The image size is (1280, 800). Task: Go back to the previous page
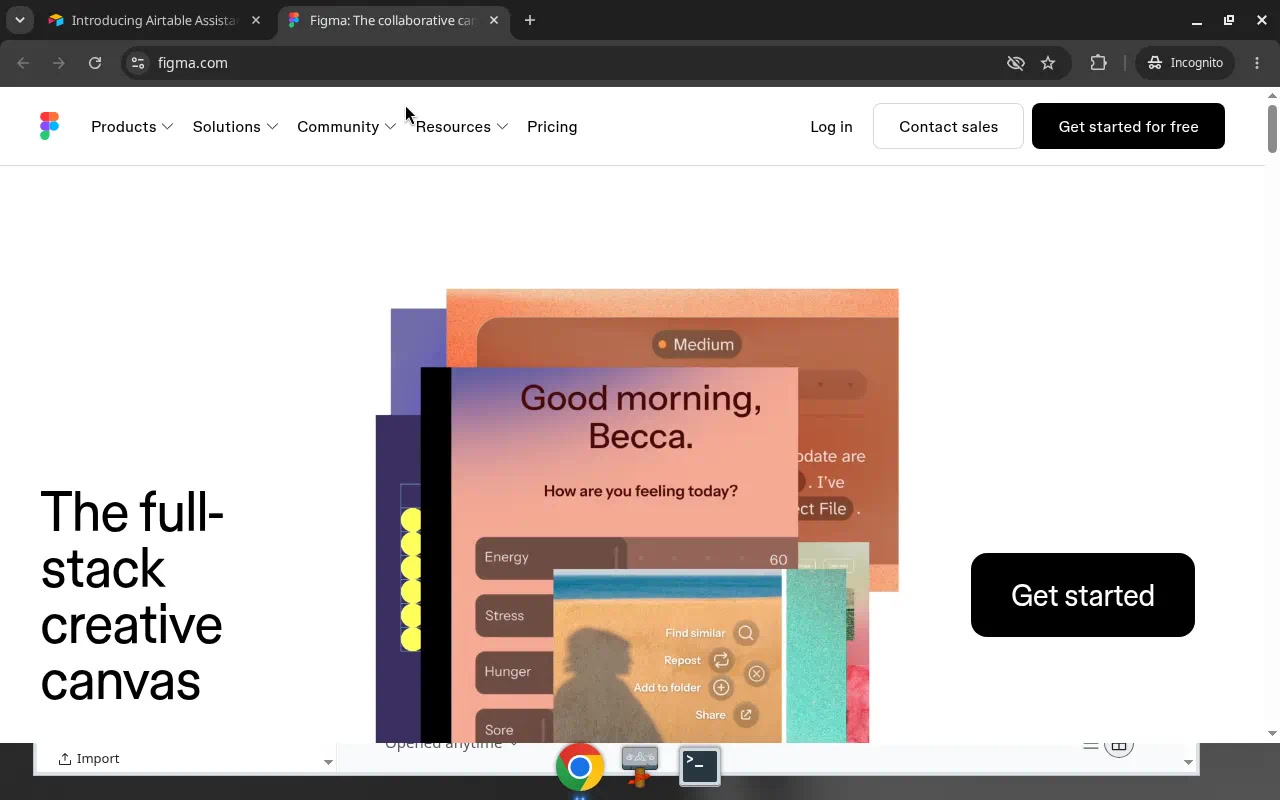click(x=23, y=63)
